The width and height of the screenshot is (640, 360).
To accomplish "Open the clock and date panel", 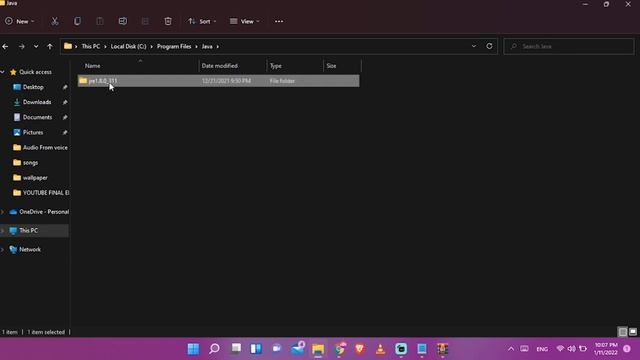I will pyautogui.click(x=606, y=349).
